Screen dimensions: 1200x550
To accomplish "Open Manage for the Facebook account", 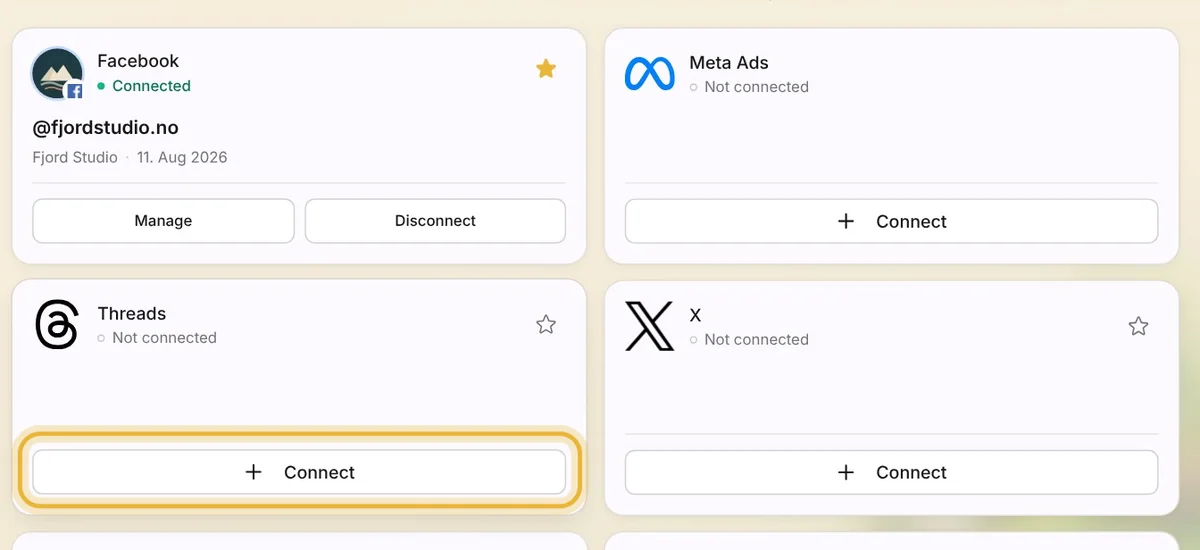I will point(163,221).
